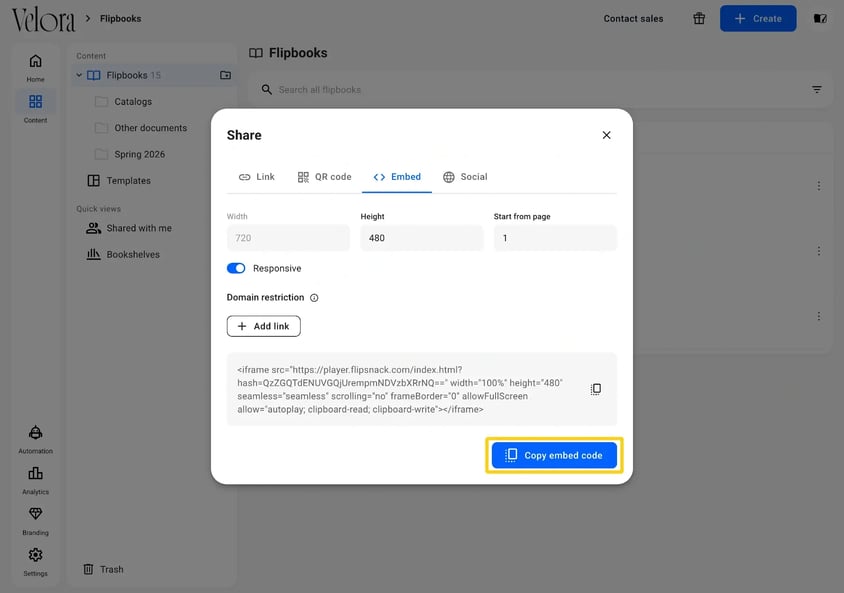This screenshot has height=593, width=844.
Task: Switch to the Social tab
Action: (x=465, y=177)
